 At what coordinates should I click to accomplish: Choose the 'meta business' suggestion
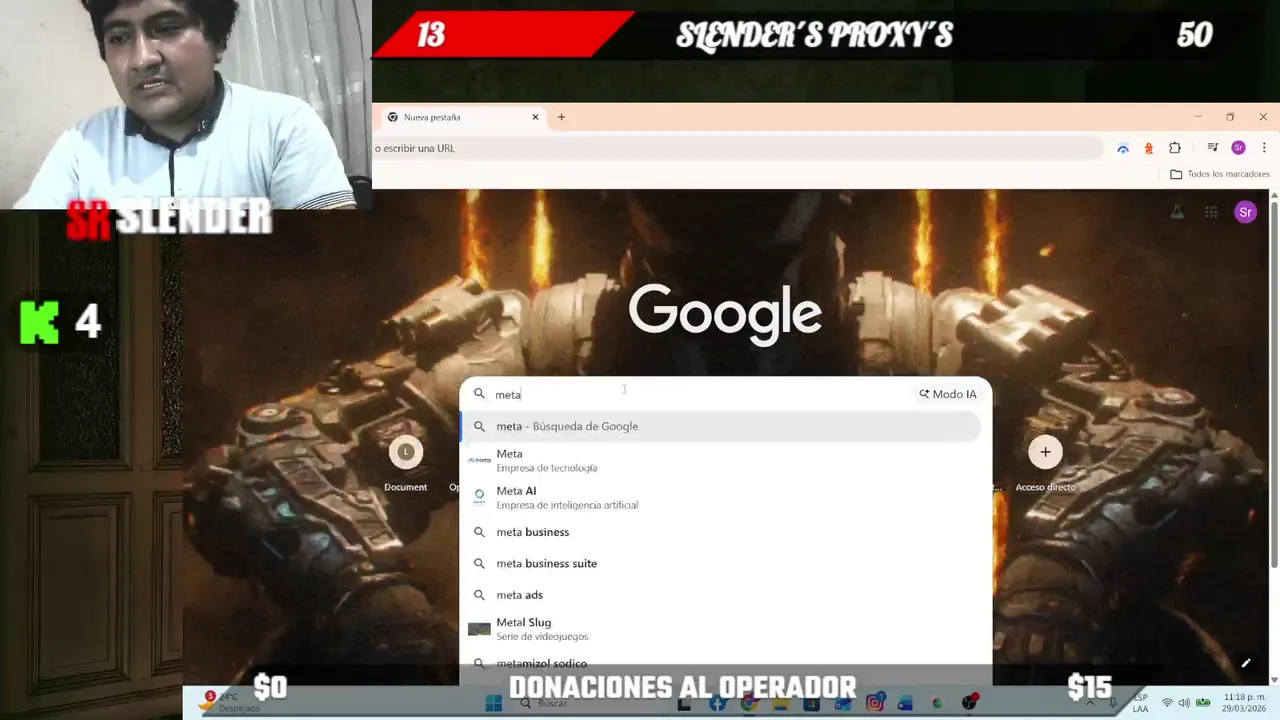pos(721,532)
